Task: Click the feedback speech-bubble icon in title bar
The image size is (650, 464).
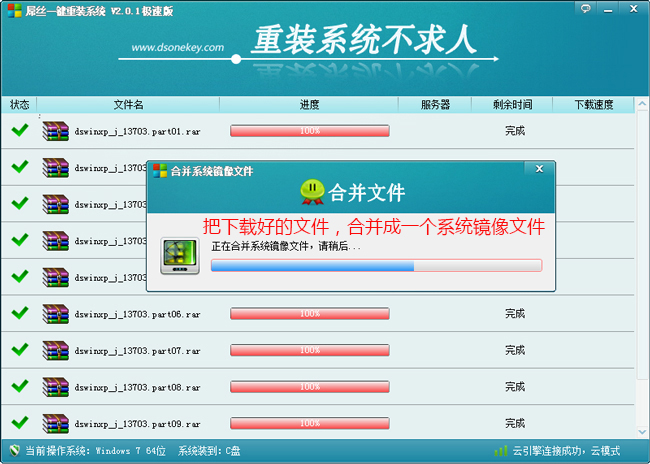Action: pos(585,9)
